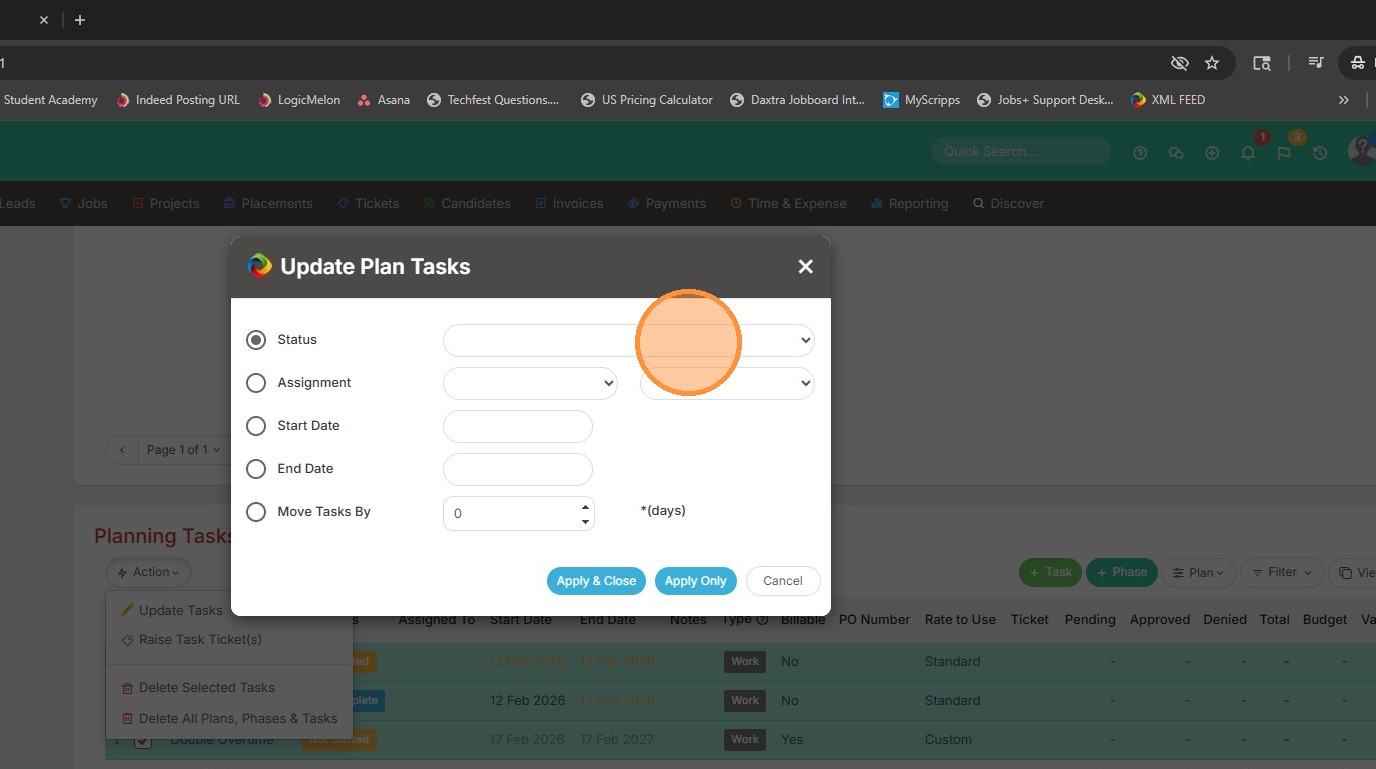Open the Projects navigation tab

[x=166, y=203]
